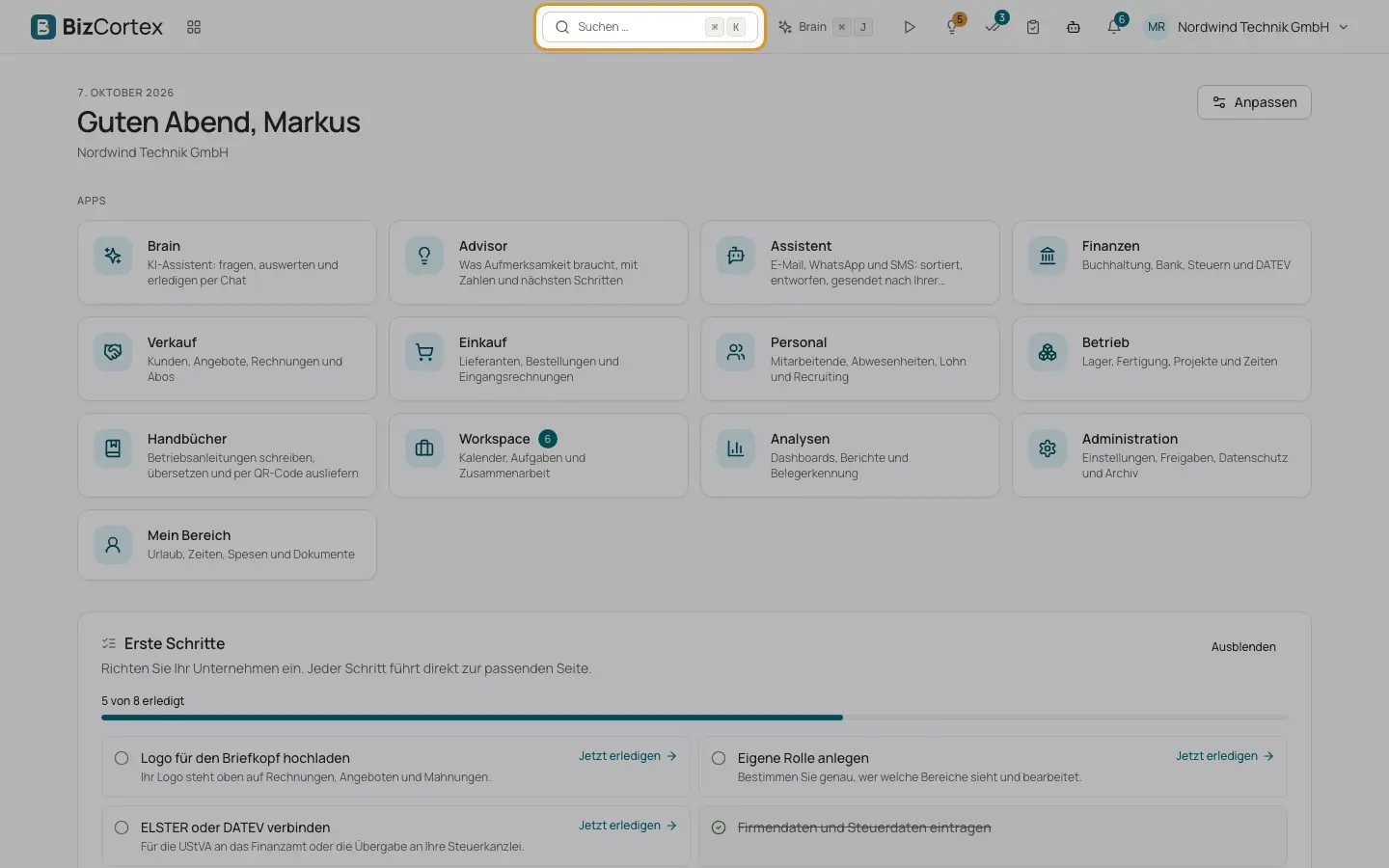Screen dimensions: 1389x868
Task: Tick the circle for 'Eigene Rolle anlegen'
Action: [x=719, y=758]
